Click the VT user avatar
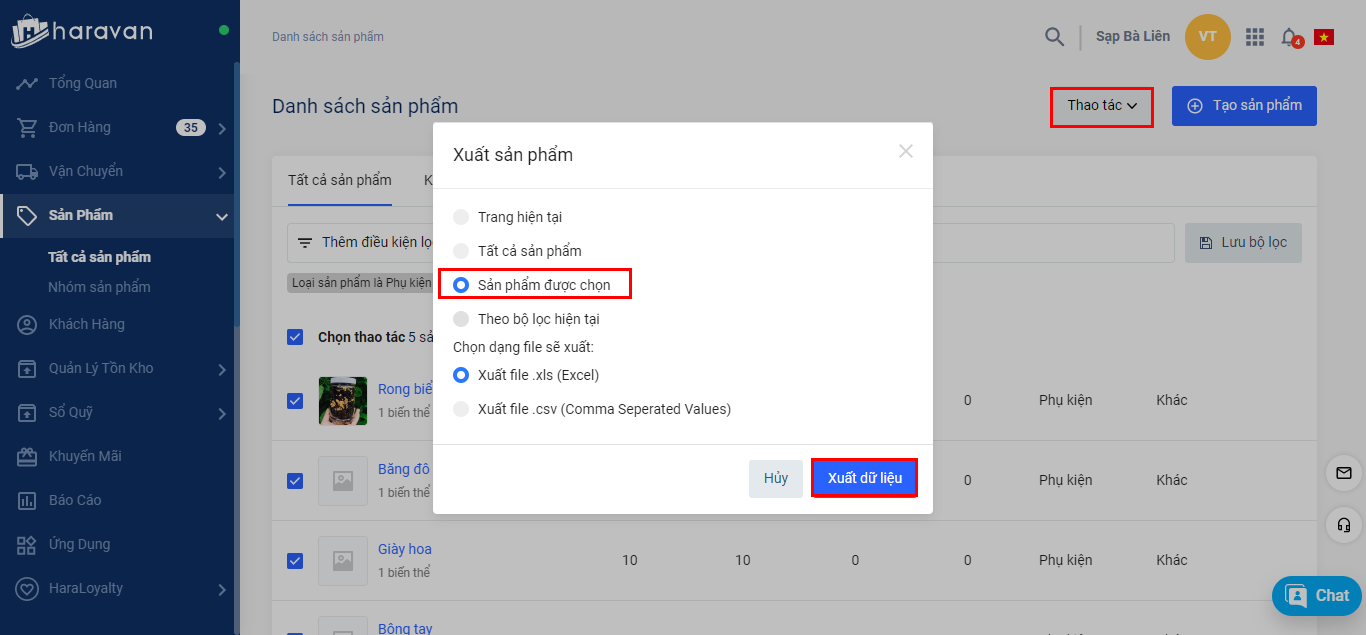This screenshot has width=1366, height=635. coord(1207,37)
